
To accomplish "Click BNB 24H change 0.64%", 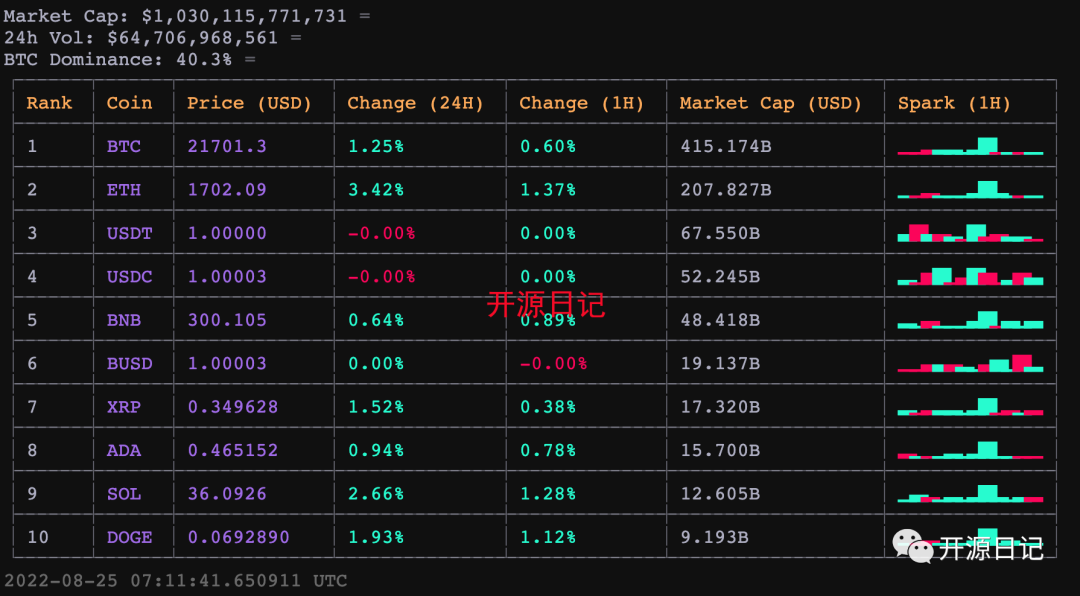I will (376, 320).
